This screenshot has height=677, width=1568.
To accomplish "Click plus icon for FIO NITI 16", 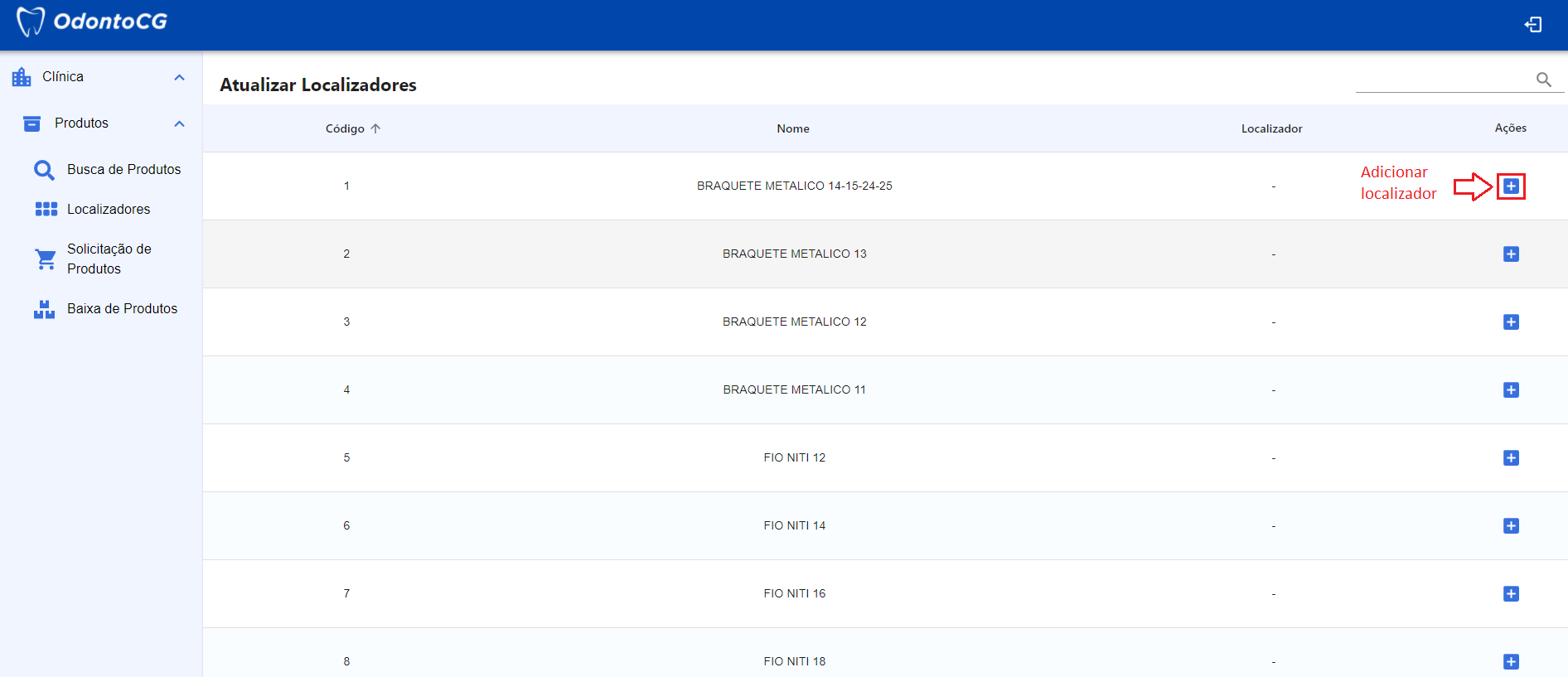I will coord(1511,594).
